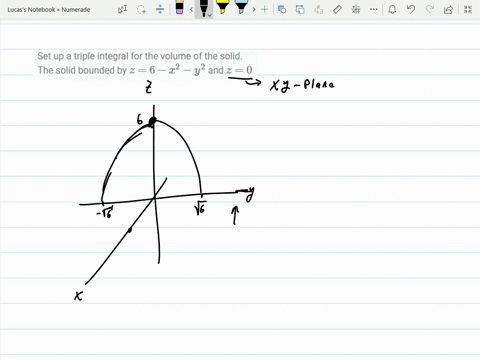Open the more options ellipsis menu
The height and width of the screenshot is (360, 480).
[374, 9]
